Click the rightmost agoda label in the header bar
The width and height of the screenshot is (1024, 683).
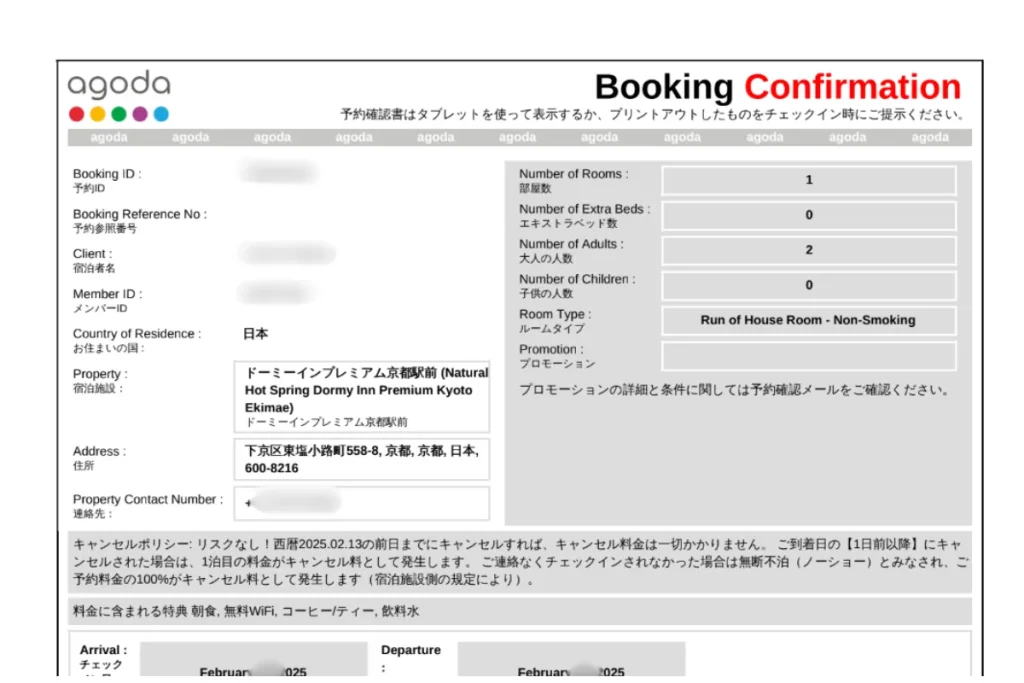[929, 137]
